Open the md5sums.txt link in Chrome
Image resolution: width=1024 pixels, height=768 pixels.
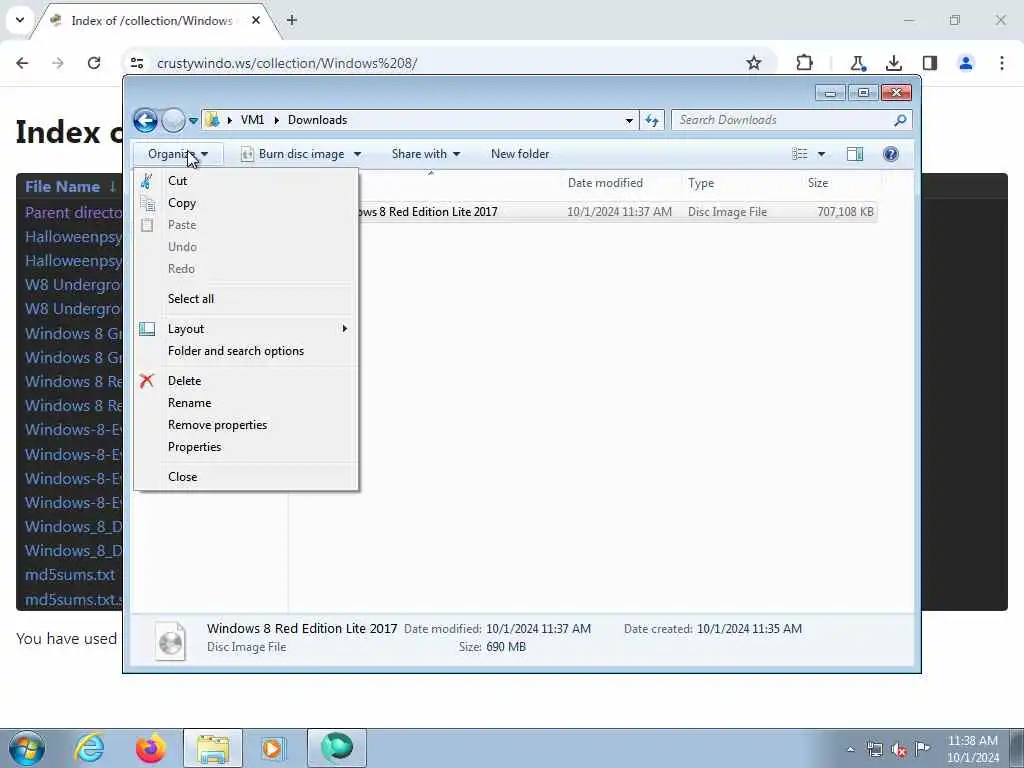[x=70, y=575]
